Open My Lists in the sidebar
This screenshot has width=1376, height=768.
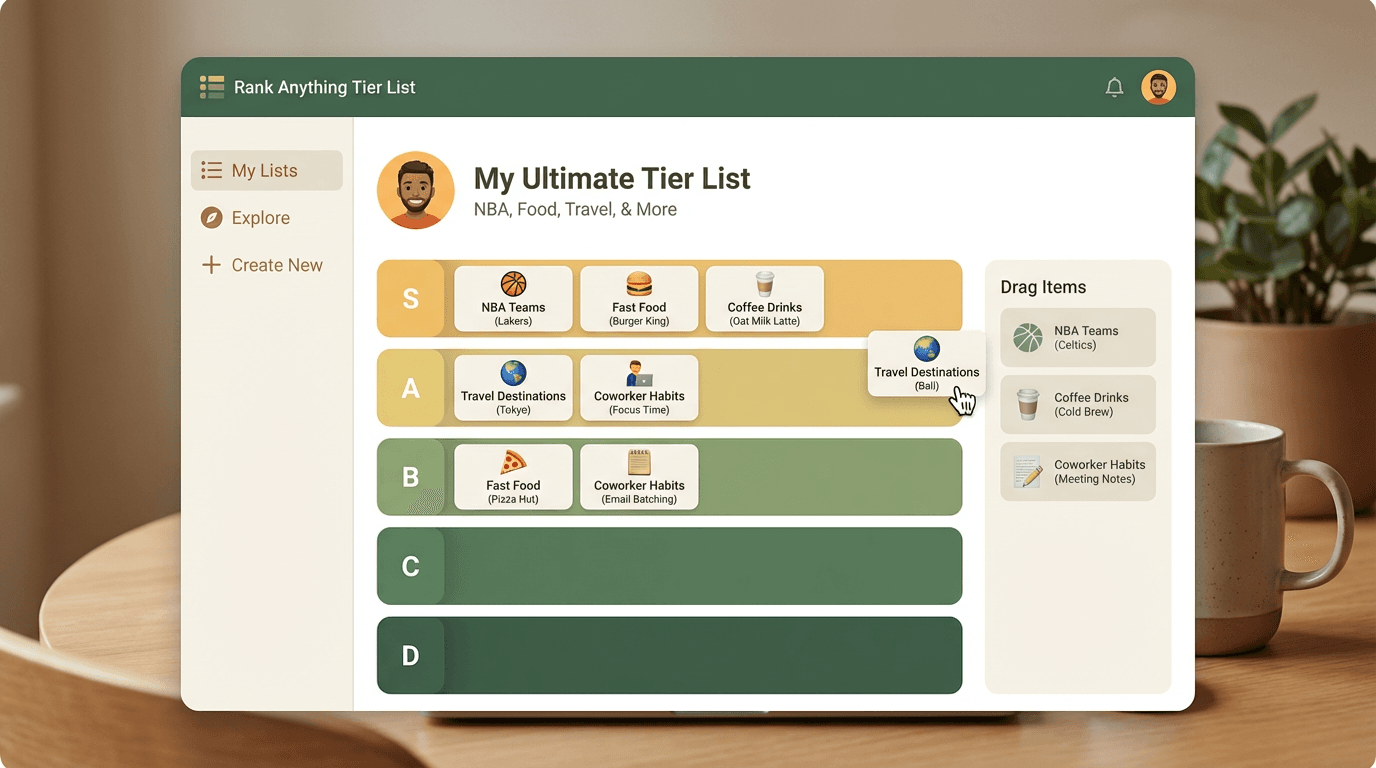[x=267, y=170]
